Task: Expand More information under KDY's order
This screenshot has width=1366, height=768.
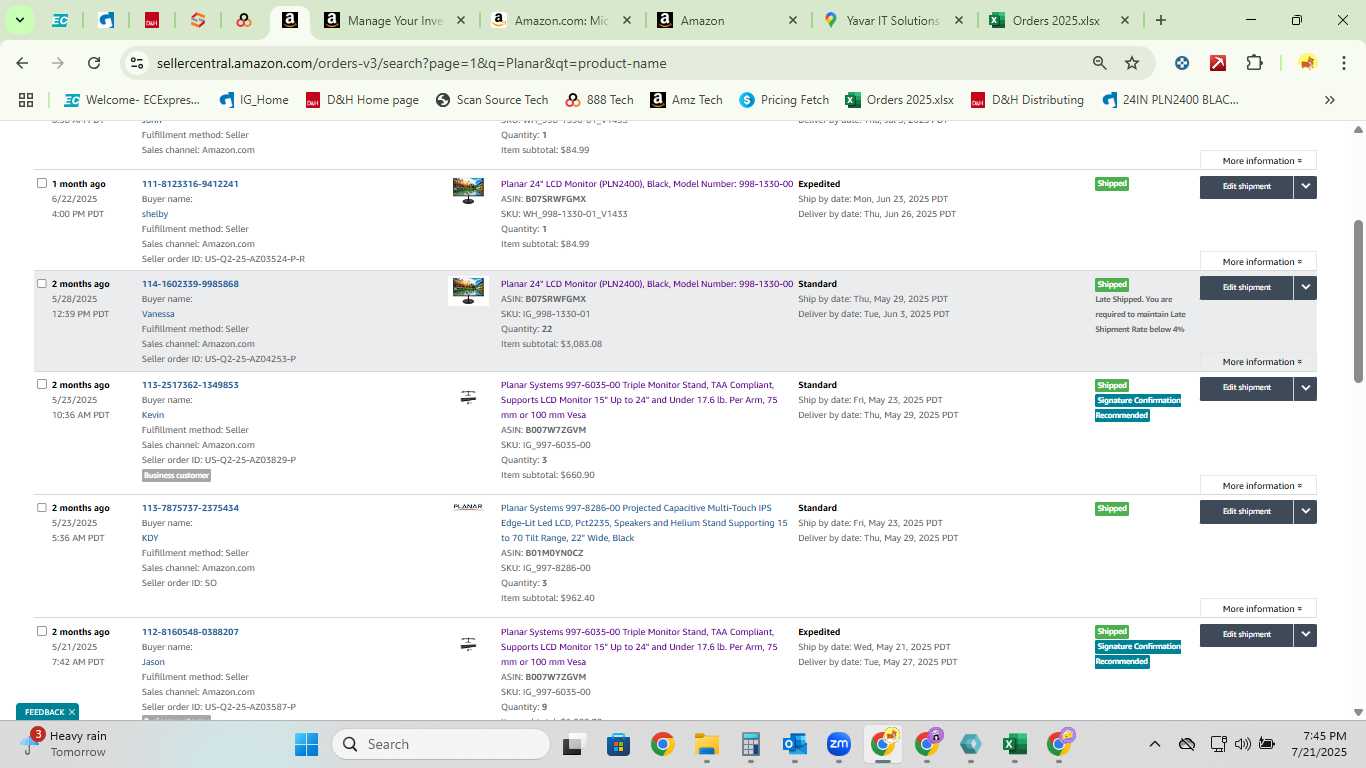Action: coord(1258,609)
